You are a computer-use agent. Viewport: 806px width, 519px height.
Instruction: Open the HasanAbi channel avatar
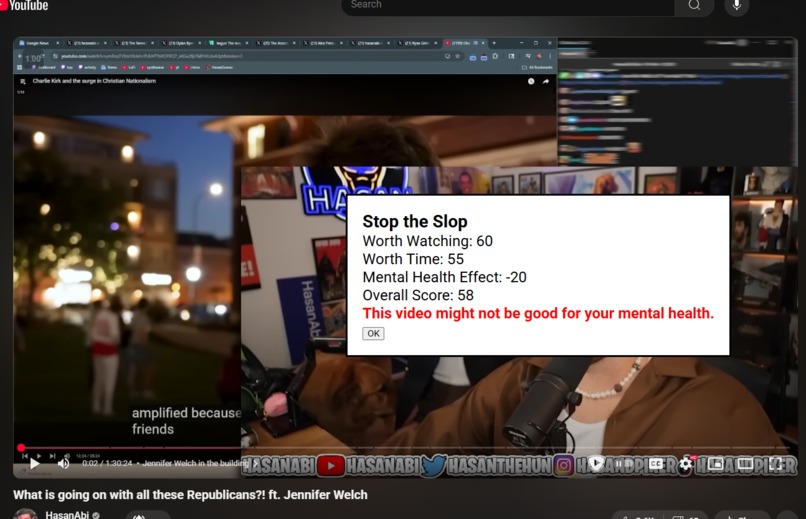click(x=25, y=514)
